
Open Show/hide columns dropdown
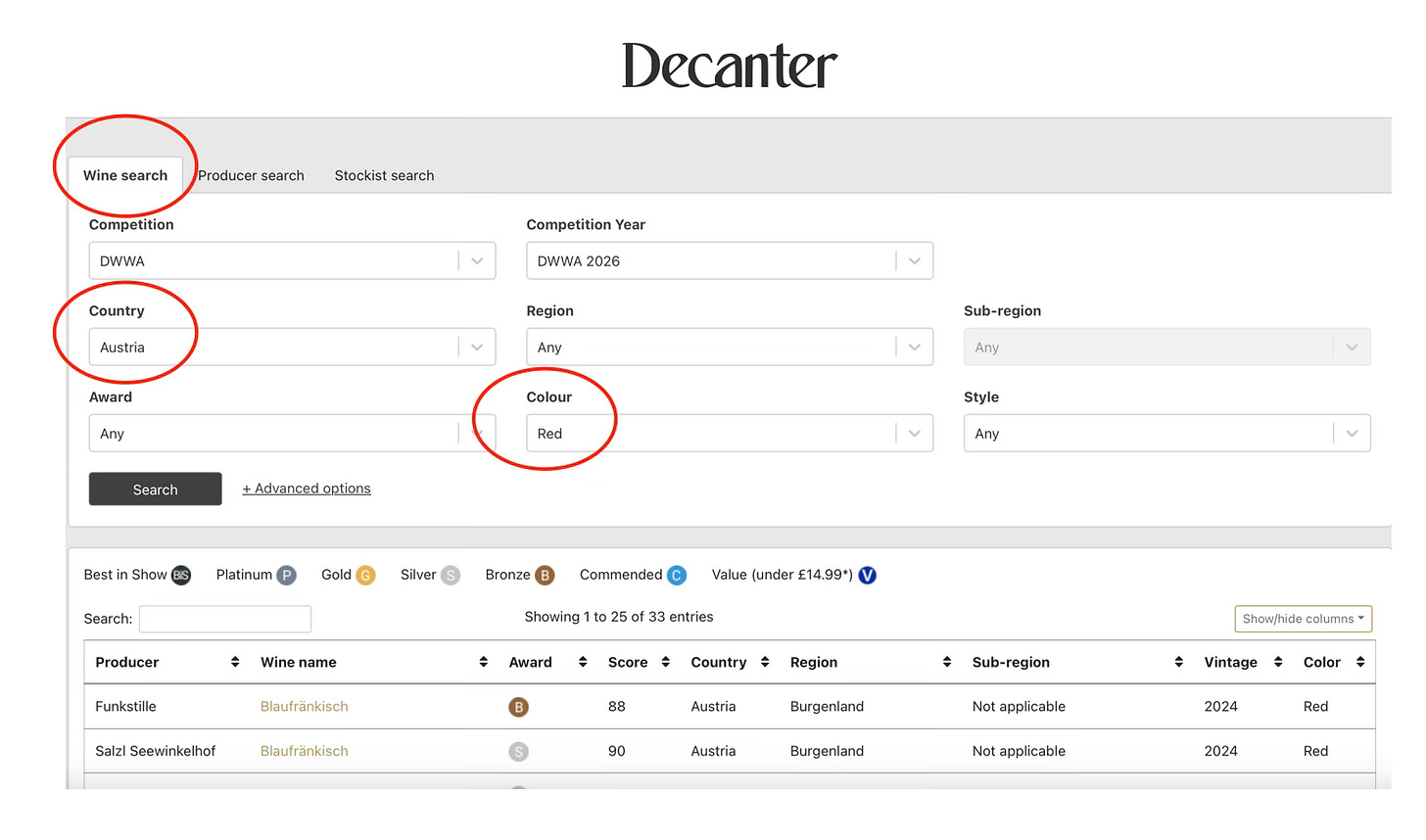coord(1304,619)
